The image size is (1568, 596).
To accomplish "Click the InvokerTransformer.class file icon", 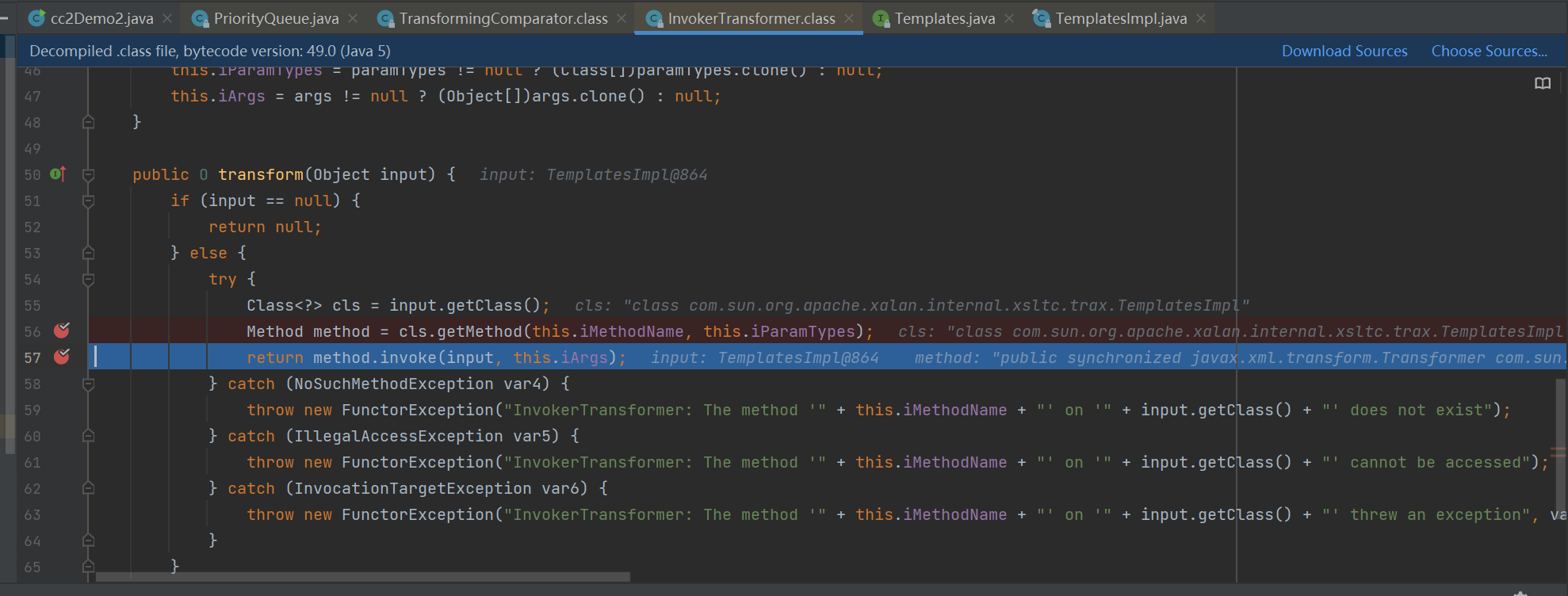I will tap(655, 18).
